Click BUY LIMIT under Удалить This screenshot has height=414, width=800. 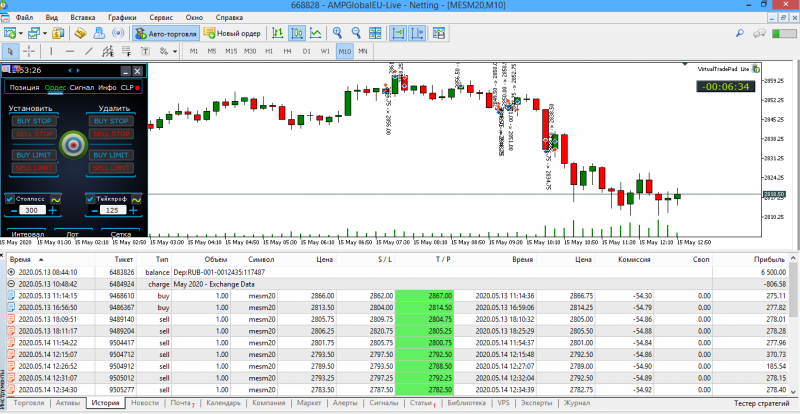click(111, 155)
